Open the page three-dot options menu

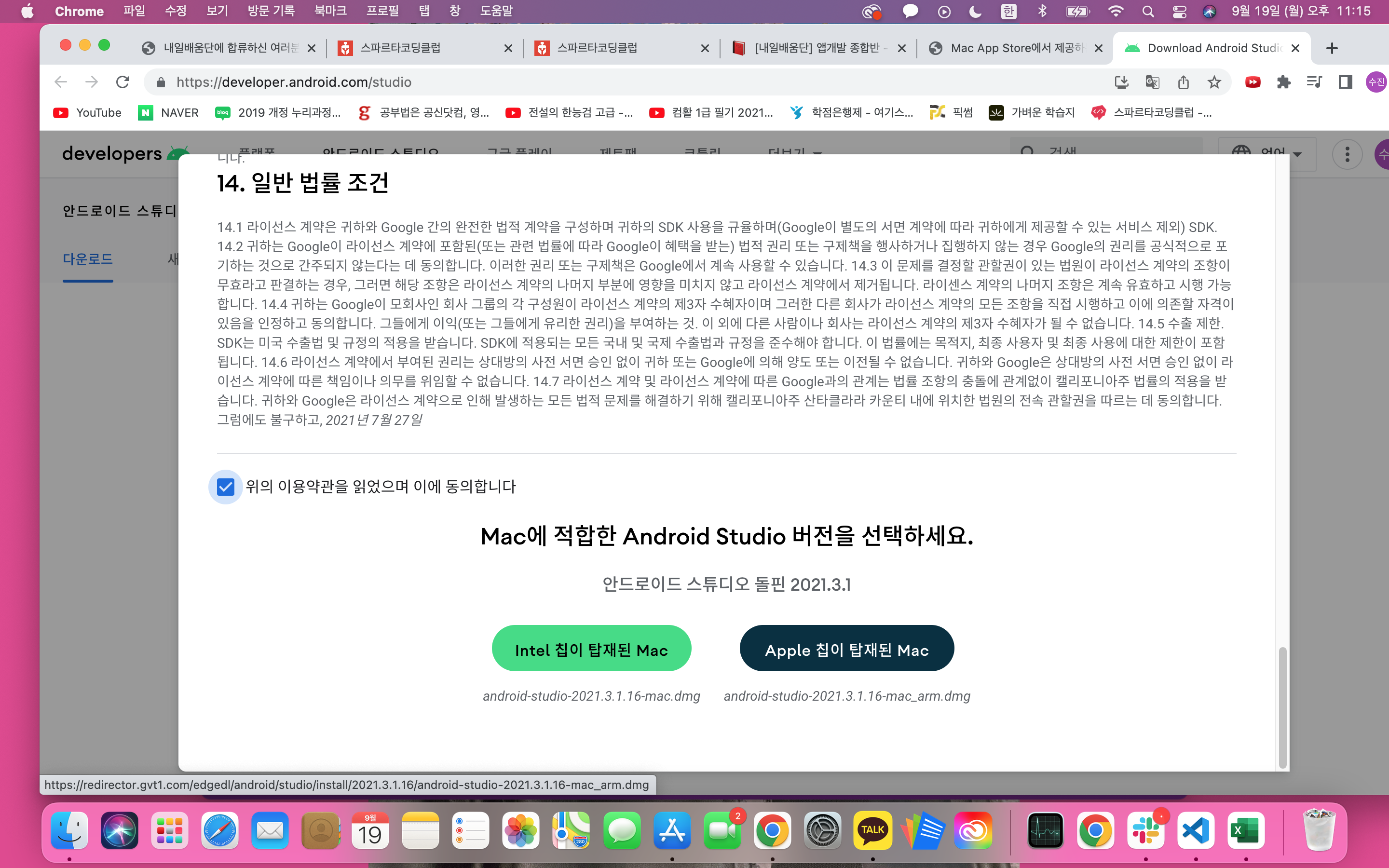(1347, 154)
